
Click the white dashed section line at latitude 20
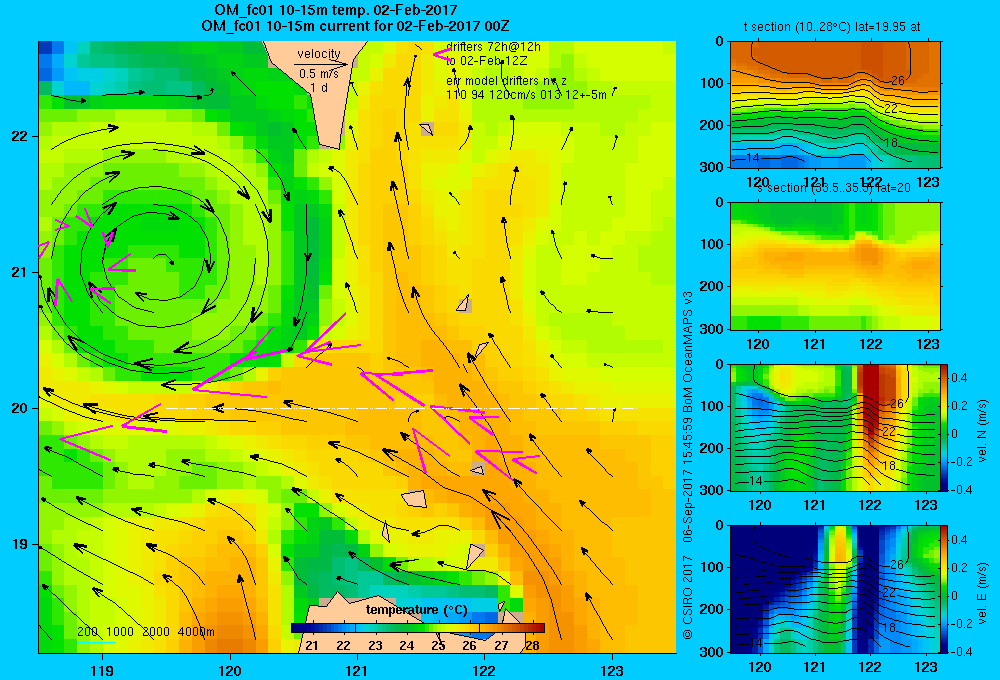point(401,408)
